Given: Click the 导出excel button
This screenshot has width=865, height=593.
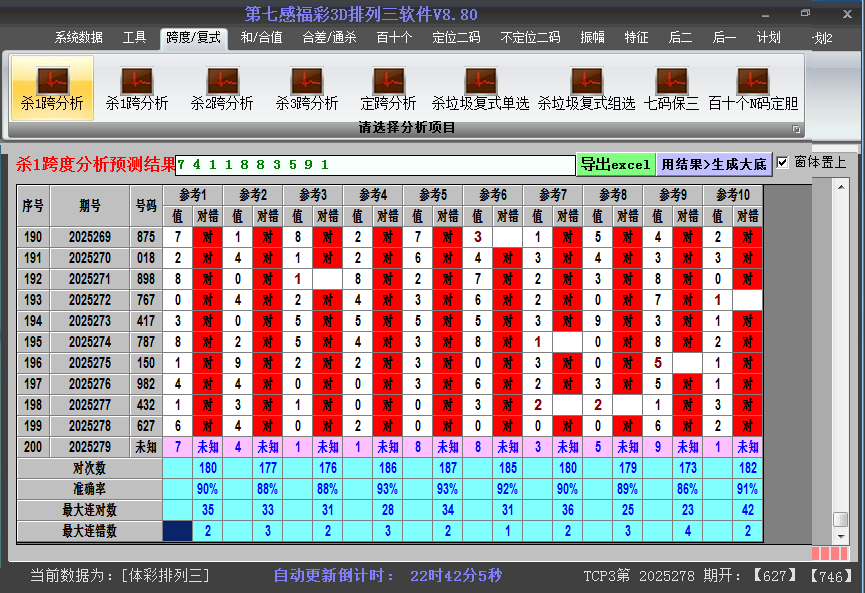Looking at the screenshot, I should 616,163.
